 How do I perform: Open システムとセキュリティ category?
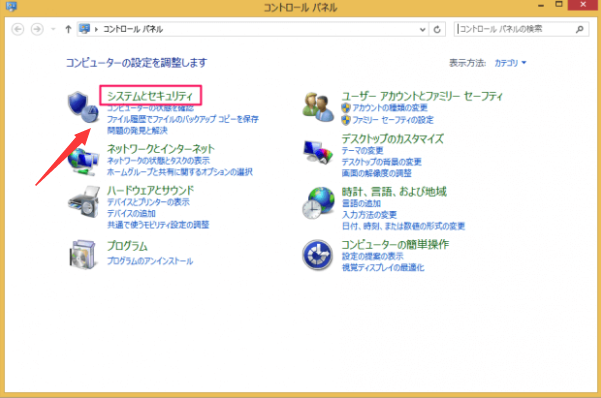150,96
